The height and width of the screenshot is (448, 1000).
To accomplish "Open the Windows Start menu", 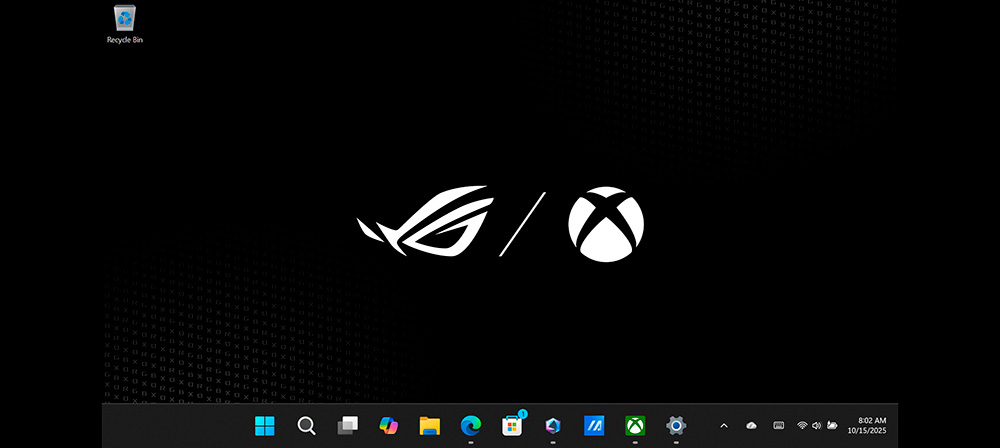I will pyautogui.click(x=265, y=426).
